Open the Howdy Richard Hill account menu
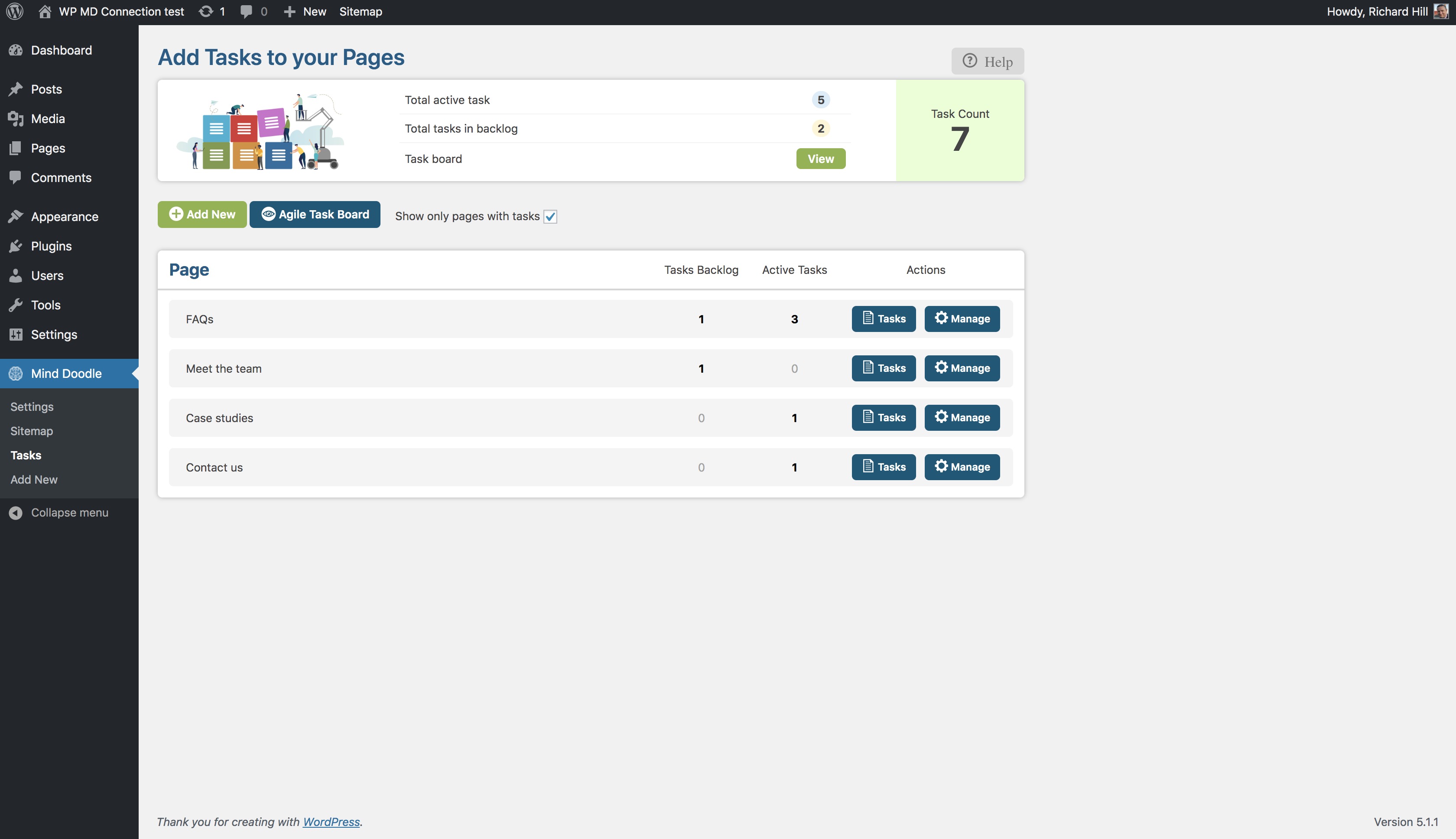The image size is (1456, 839). [x=1377, y=12]
